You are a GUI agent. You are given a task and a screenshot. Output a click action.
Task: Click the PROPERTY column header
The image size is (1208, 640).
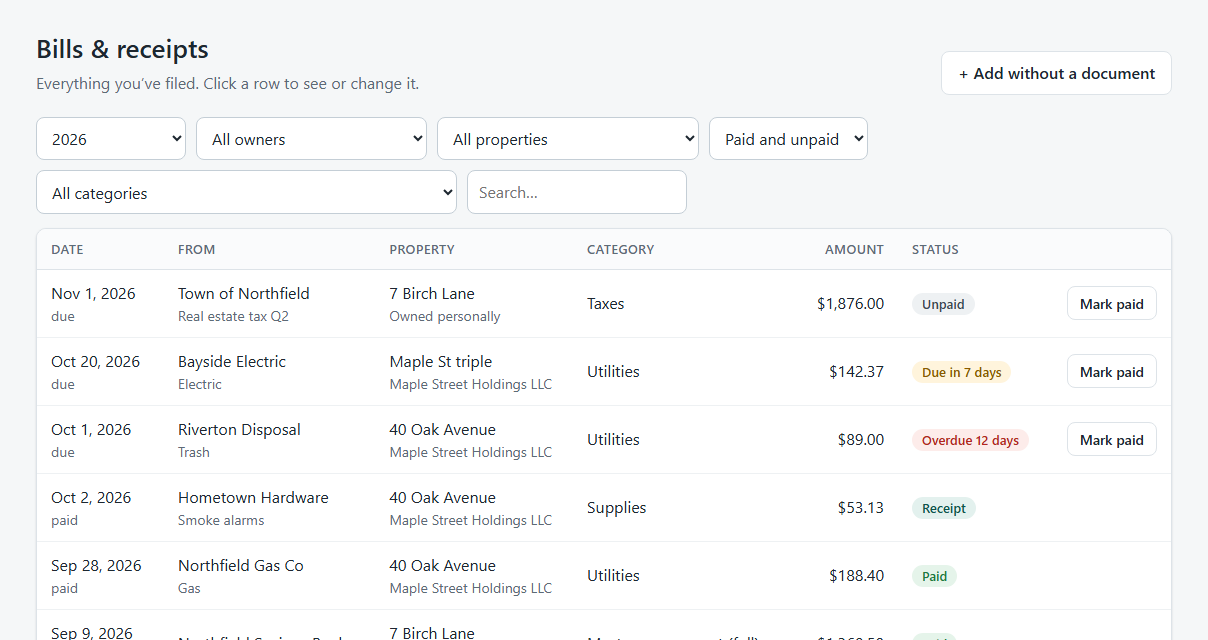coord(422,250)
